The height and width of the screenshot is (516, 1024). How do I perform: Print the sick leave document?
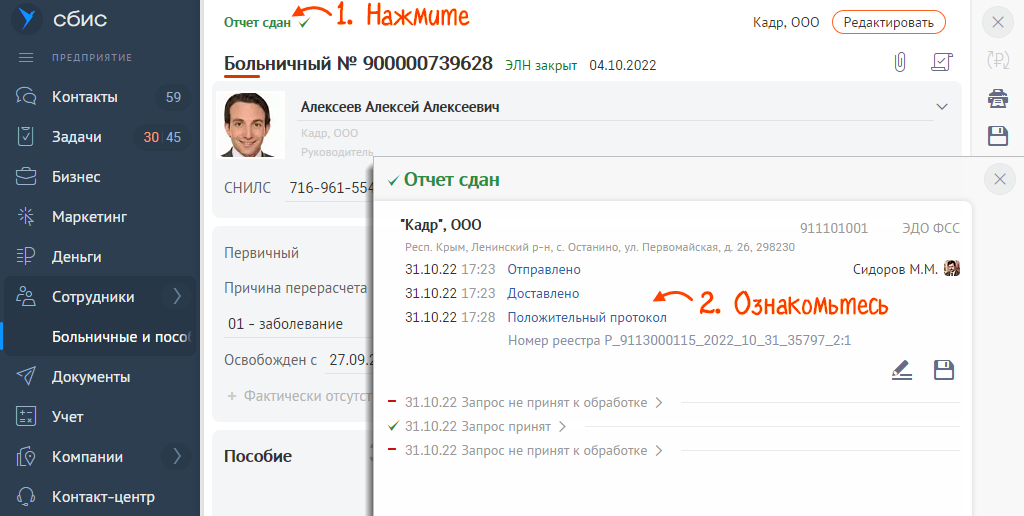[x=997, y=99]
